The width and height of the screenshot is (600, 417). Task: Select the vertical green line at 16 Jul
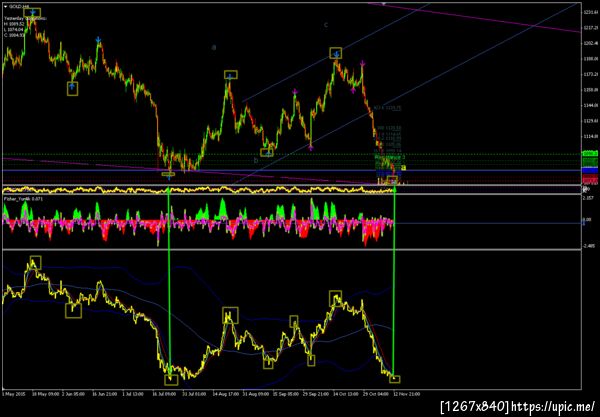pyautogui.click(x=169, y=279)
